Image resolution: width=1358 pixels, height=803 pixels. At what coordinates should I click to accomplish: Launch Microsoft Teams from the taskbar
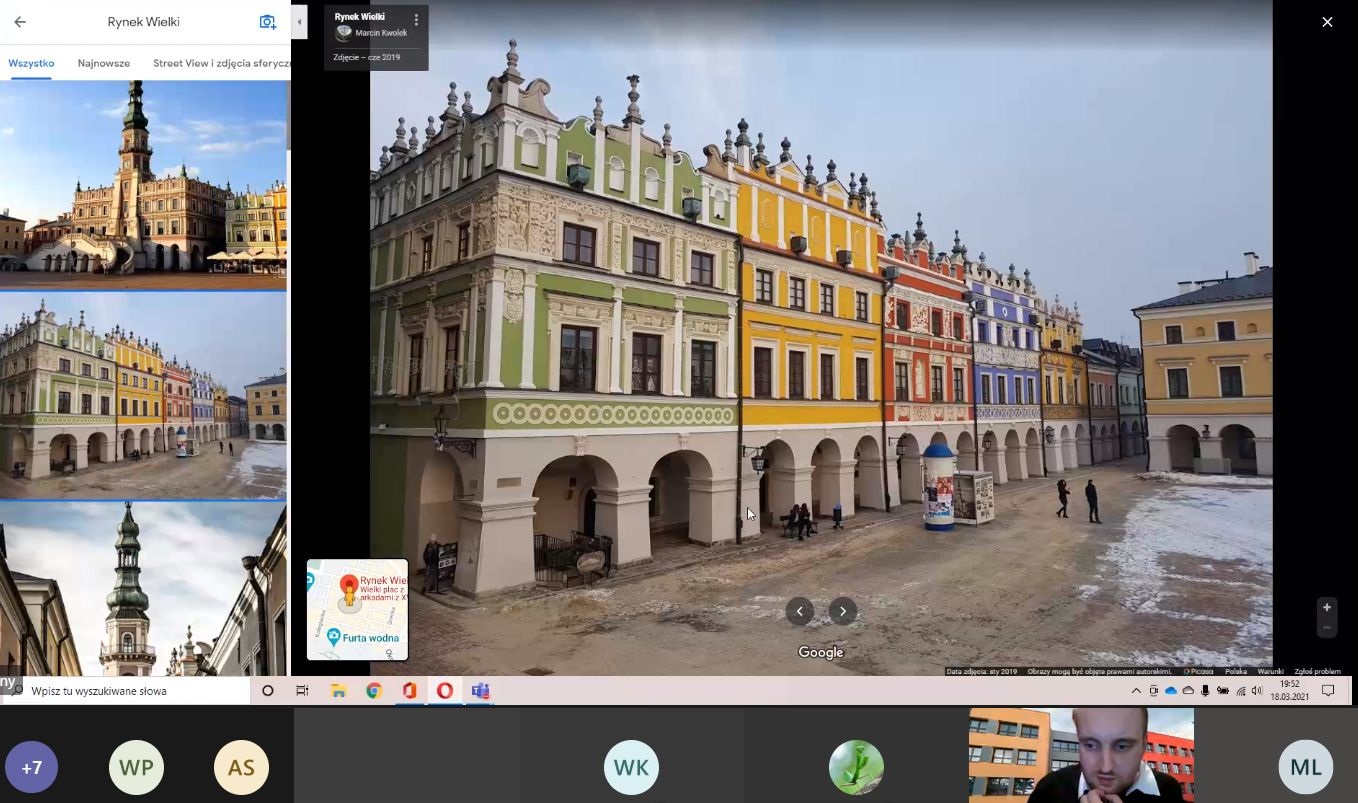click(x=480, y=691)
